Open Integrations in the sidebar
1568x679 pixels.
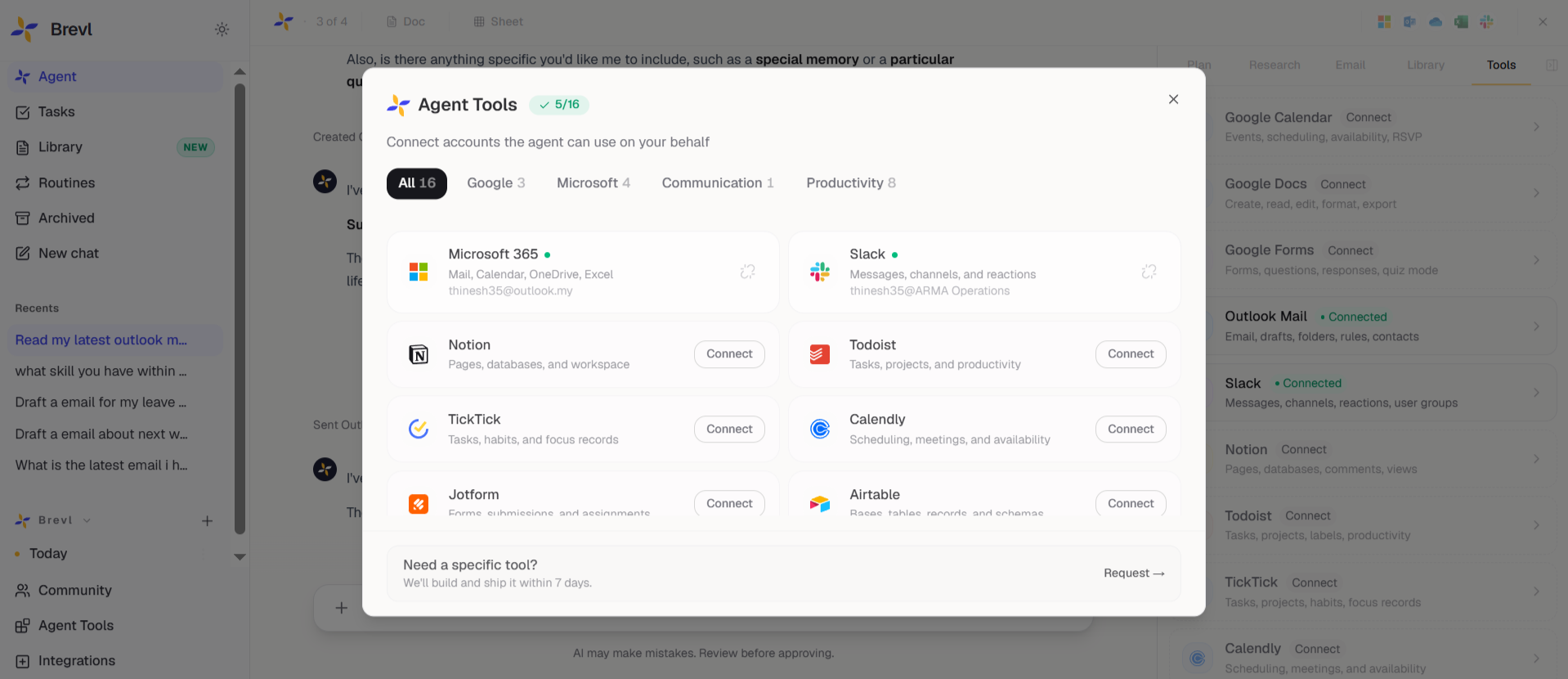pyautogui.click(x=115, y=661)
